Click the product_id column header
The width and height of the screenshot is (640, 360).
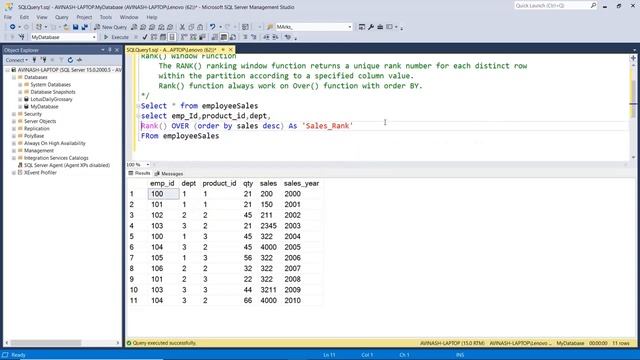[x=219, y=184]
